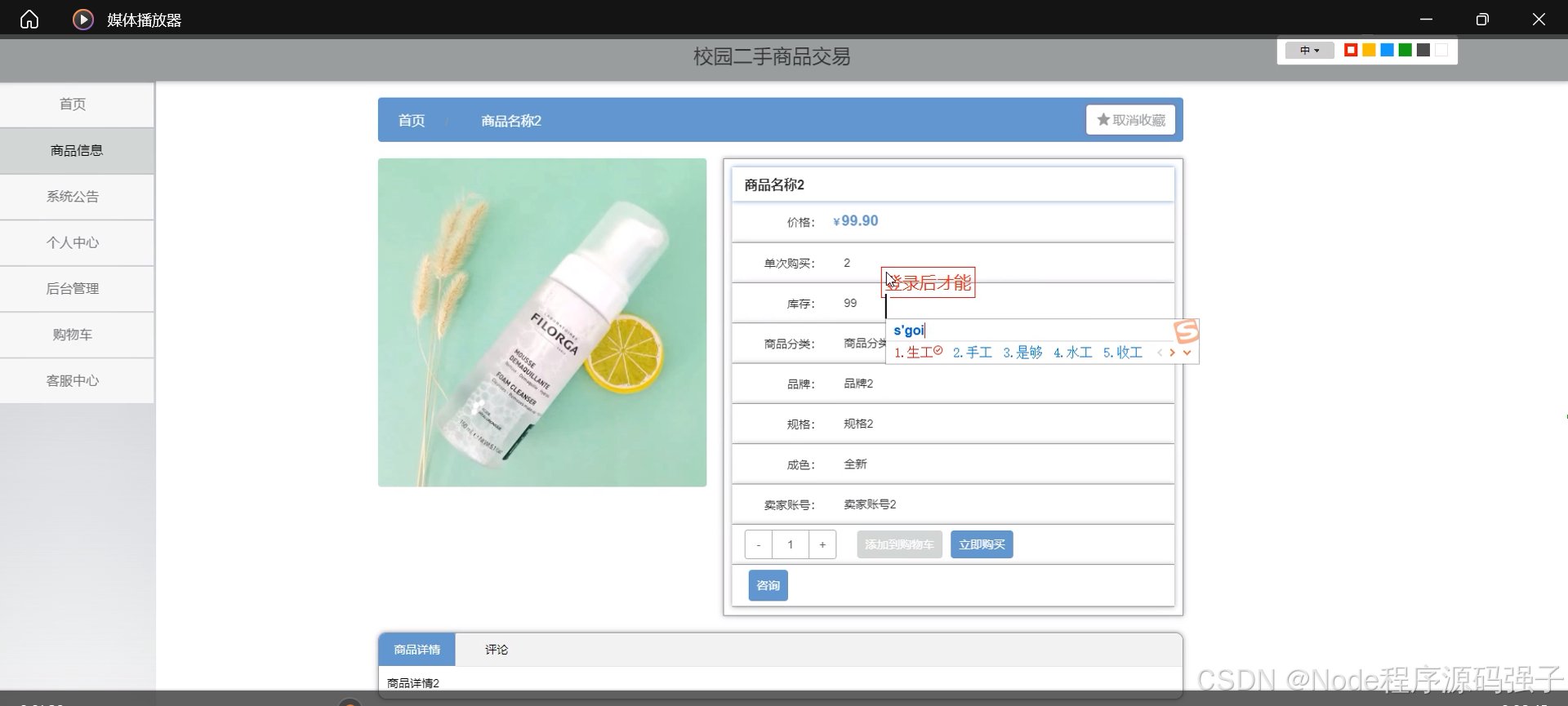The height and width of the screenshot is (706, 1568).
Task: Go to previous IME candidate page arrow
Action: click(1160, 353)
